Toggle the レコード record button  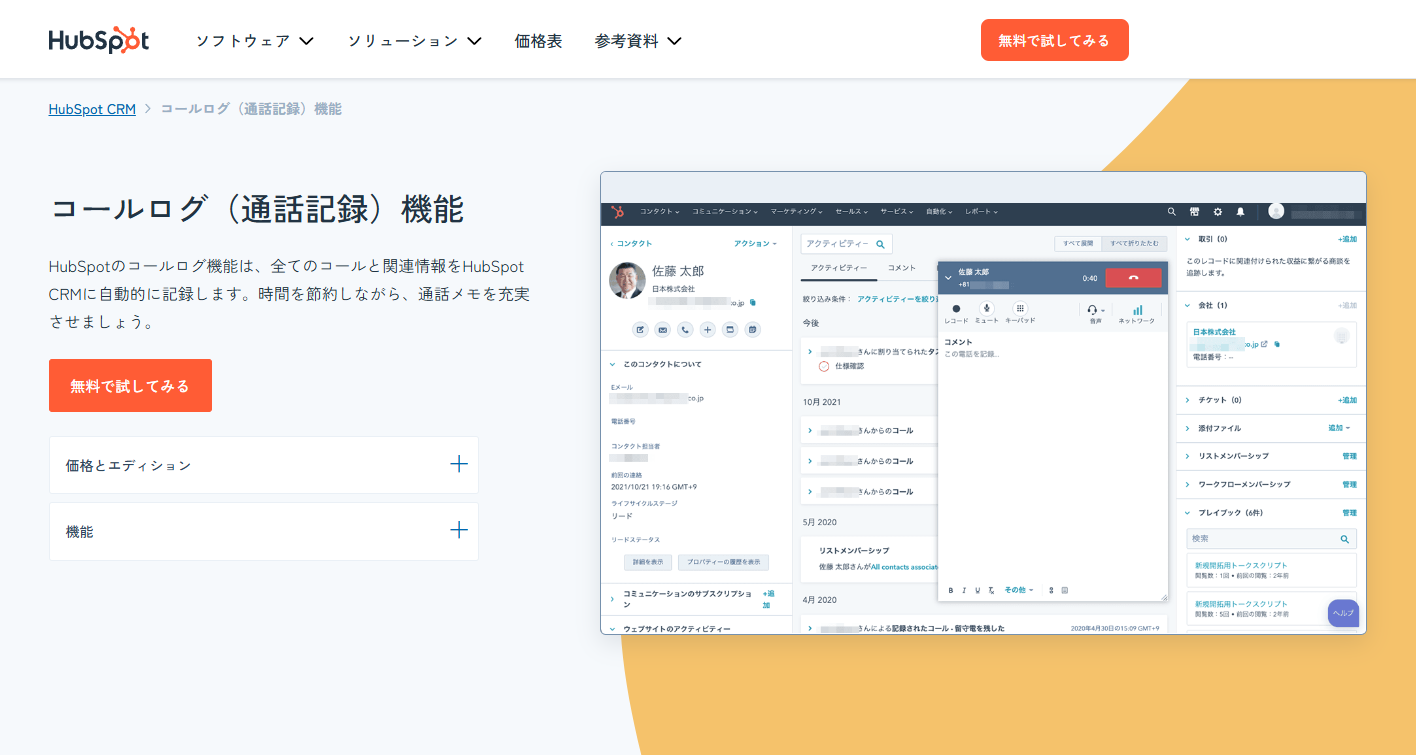click(956, 309)
